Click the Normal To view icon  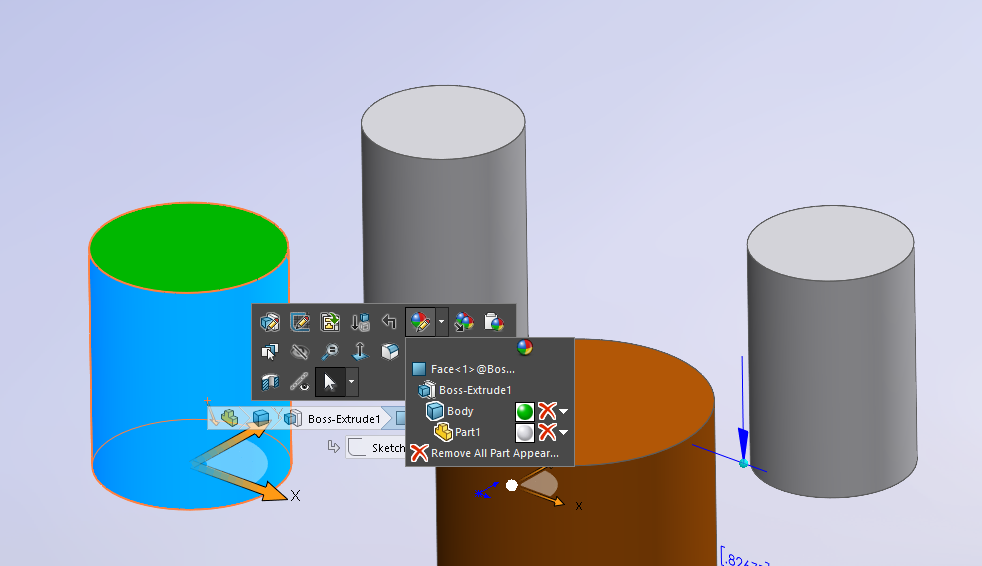coord(360,352)
